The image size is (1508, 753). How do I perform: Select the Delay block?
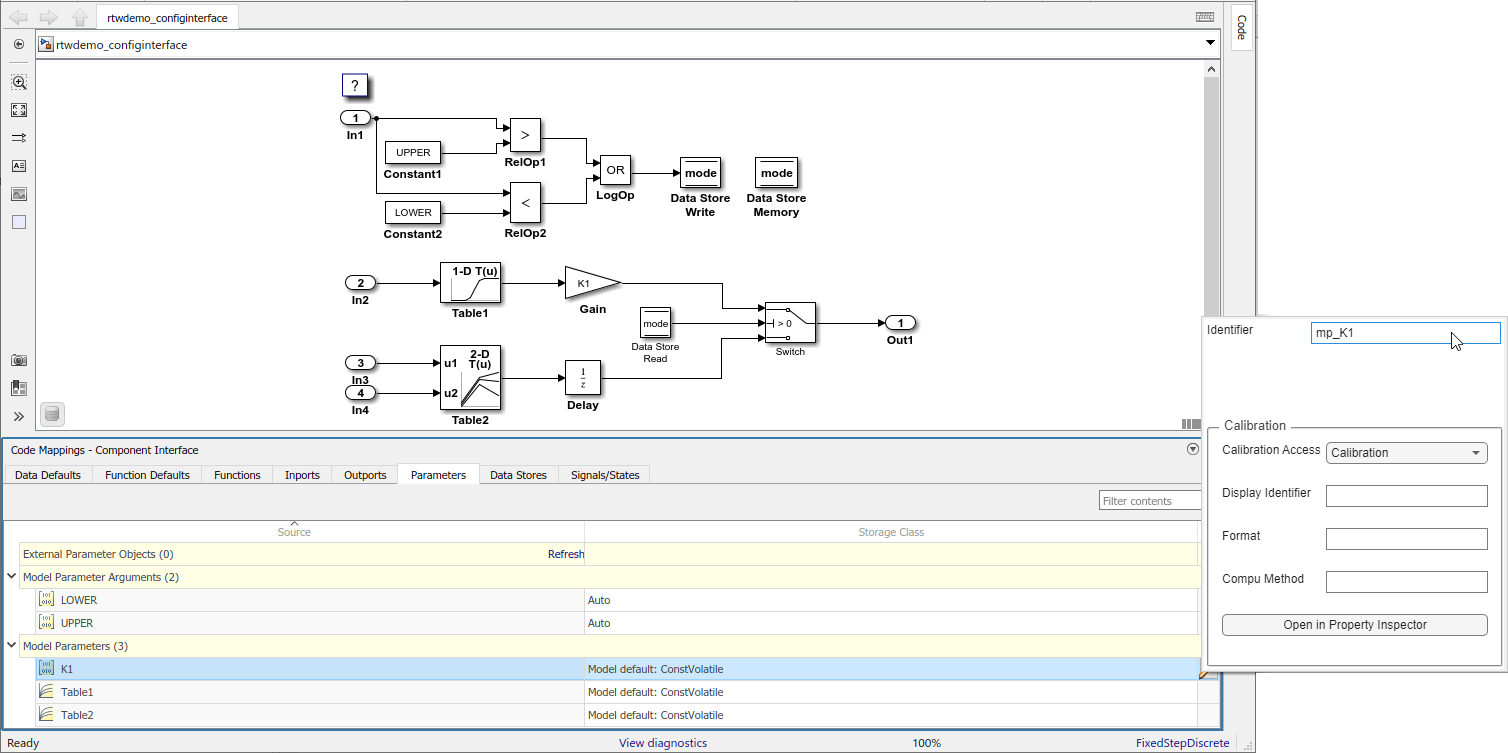583,378
